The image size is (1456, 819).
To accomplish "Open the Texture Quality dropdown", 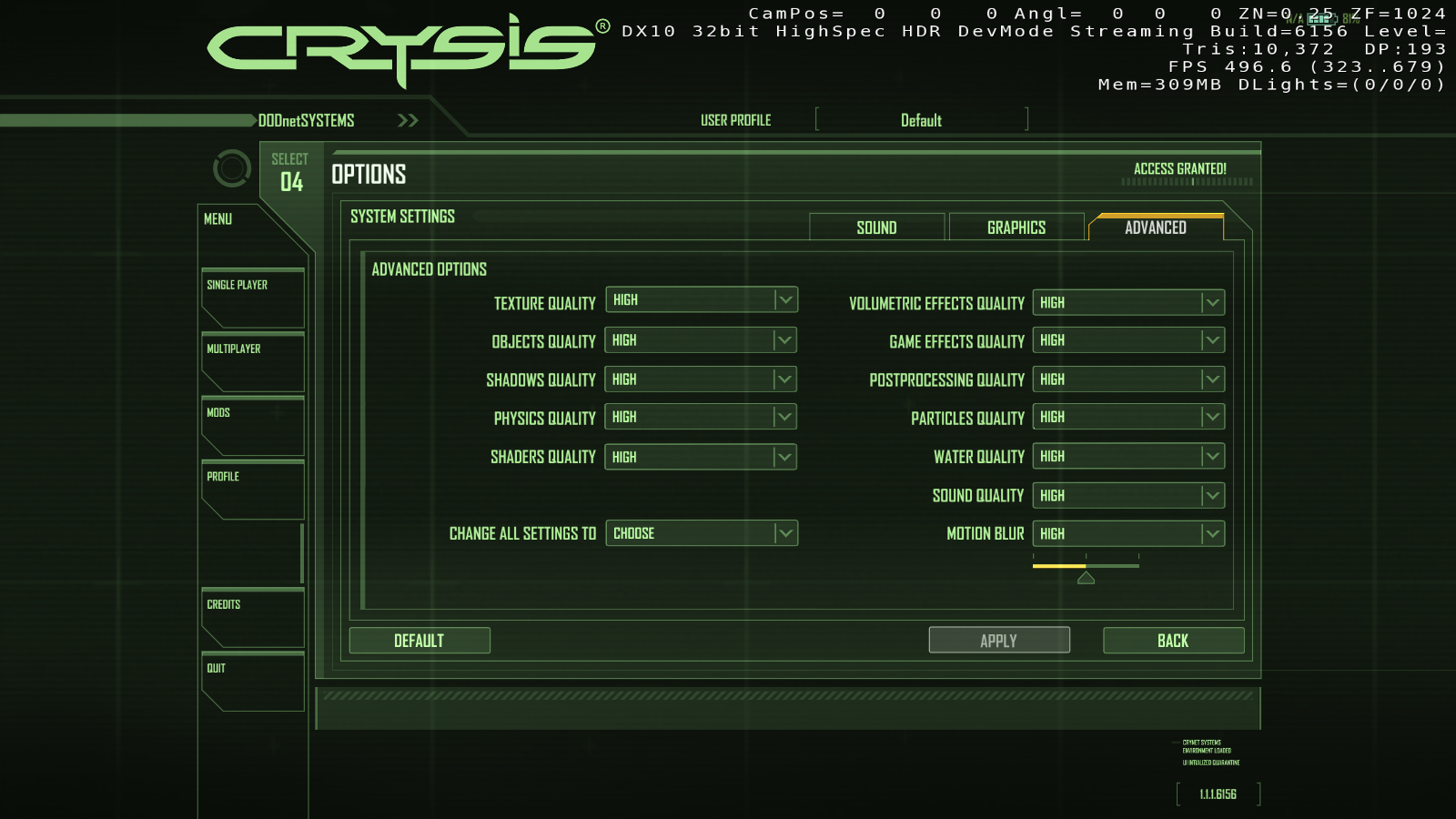I will click(702, 299).
